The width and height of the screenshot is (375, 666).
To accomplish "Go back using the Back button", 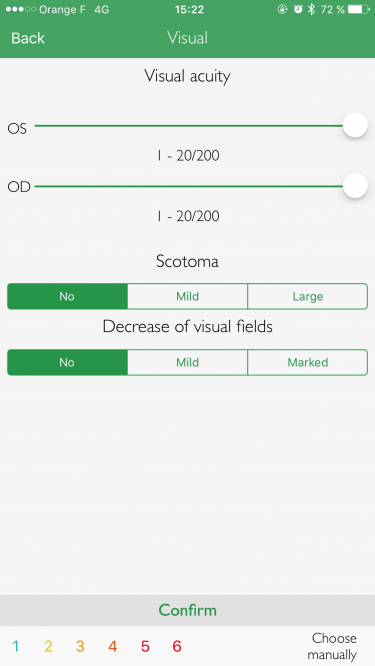I will click(x=28, y=38).
